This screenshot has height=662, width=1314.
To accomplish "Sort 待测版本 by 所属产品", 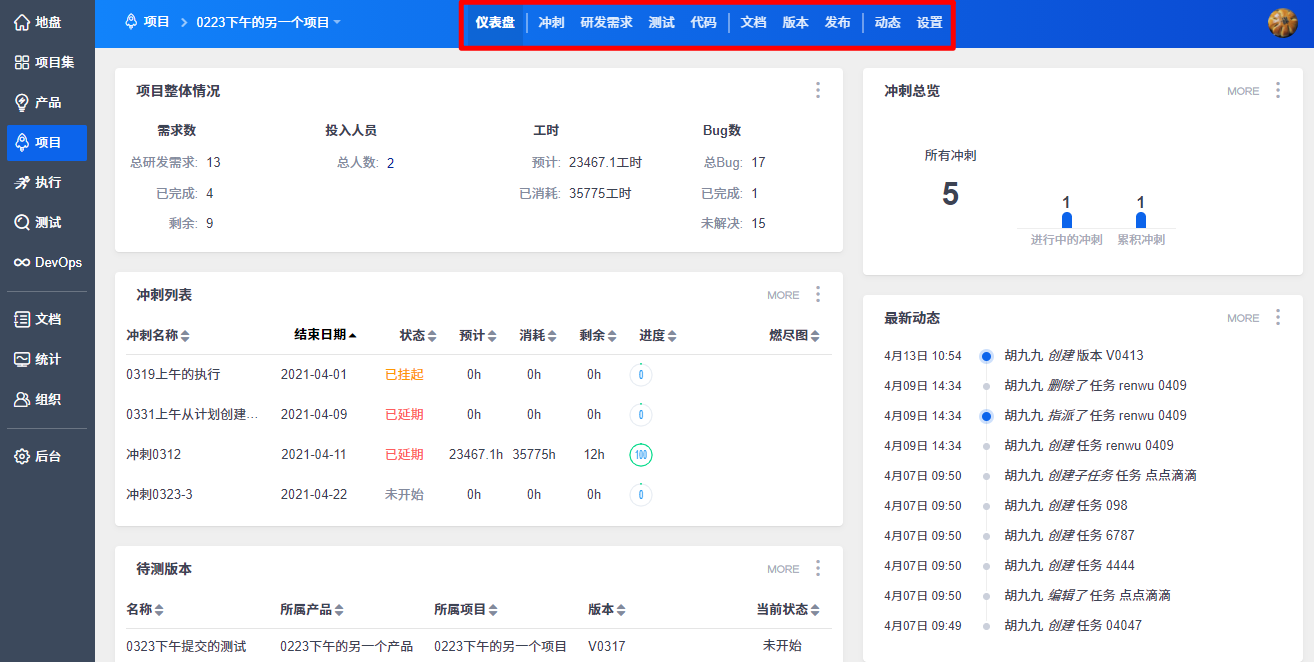I will (312, 609).
